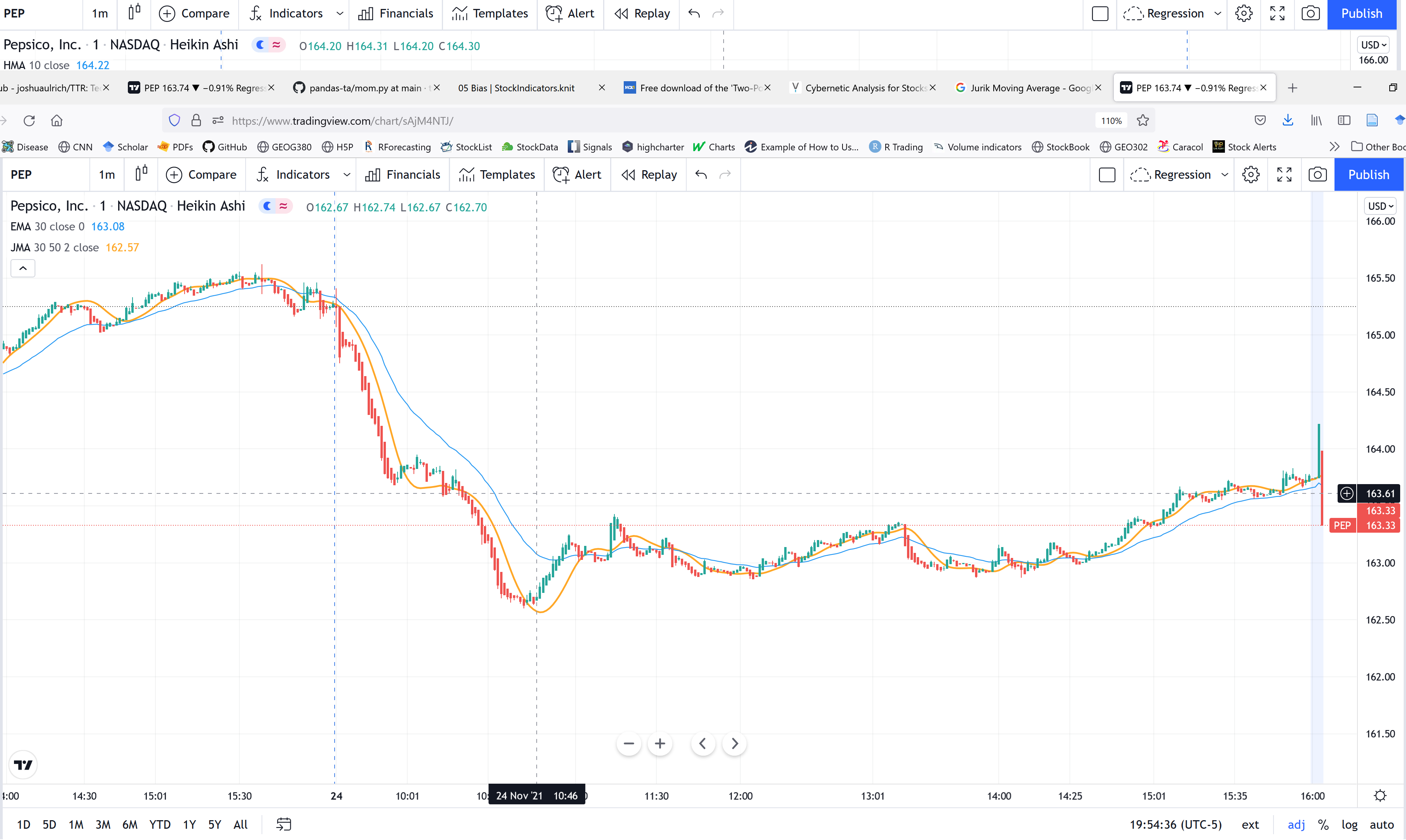Screen dimensions: 1406x840
Task: Select the All date range
Action: (x=241, y=824)
